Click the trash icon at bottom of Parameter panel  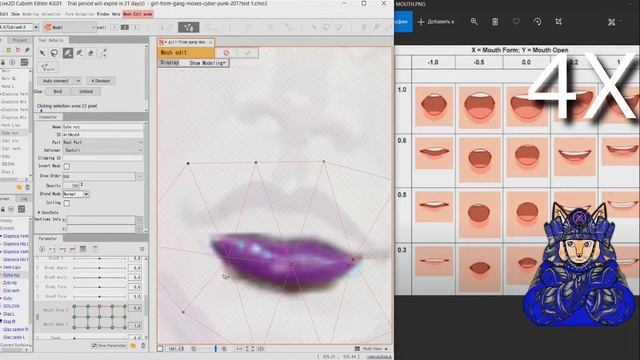(x=143, y=346)
